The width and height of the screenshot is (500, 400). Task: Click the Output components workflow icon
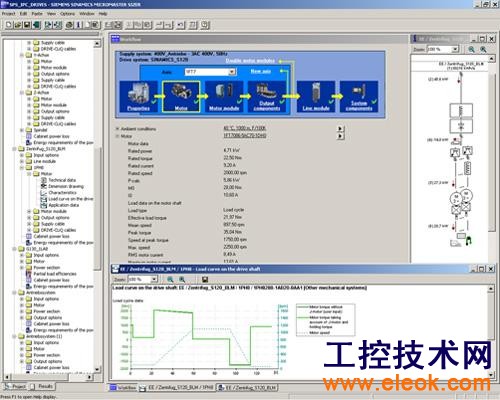tap(267, 96)
